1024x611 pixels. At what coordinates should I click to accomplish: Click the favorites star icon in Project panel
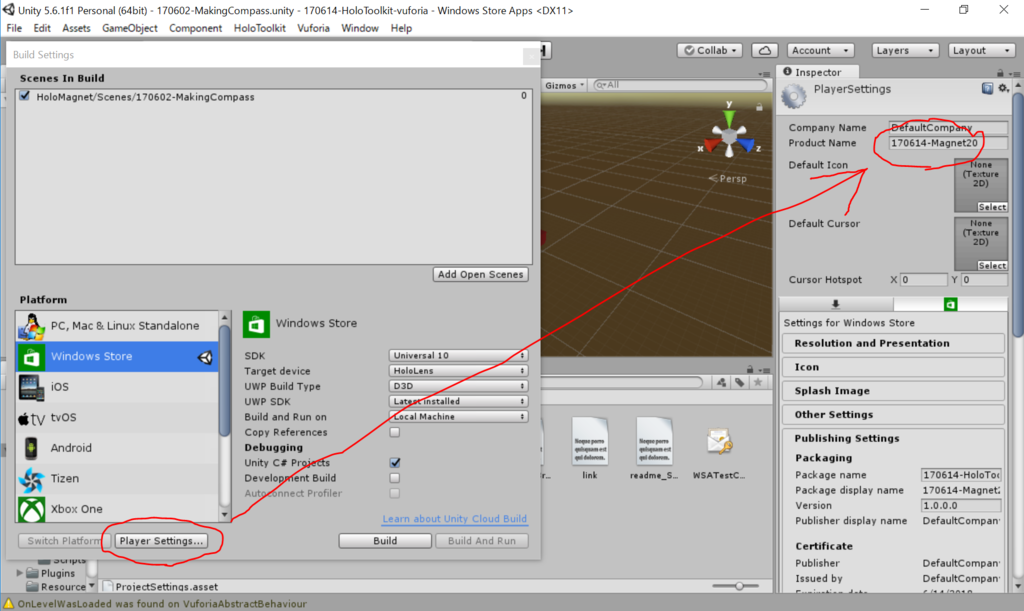click(758, 383)
